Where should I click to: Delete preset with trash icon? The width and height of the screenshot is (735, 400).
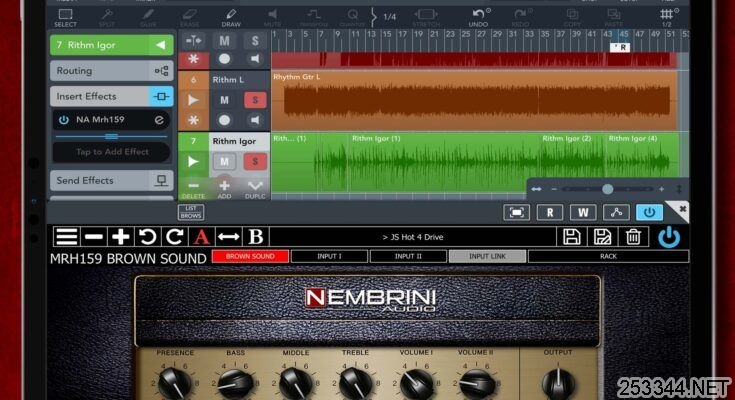click(x=633, y=237)
